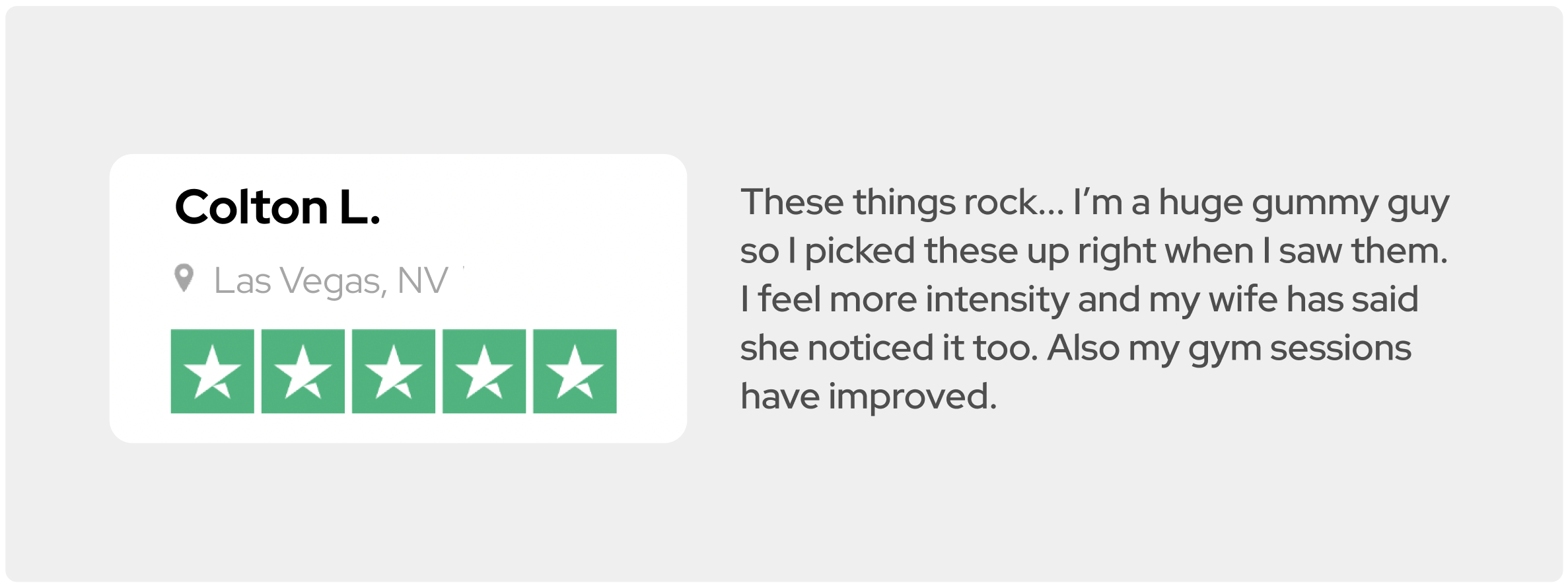
Task: Click the word "huge" in the review
Action: 1201,204
